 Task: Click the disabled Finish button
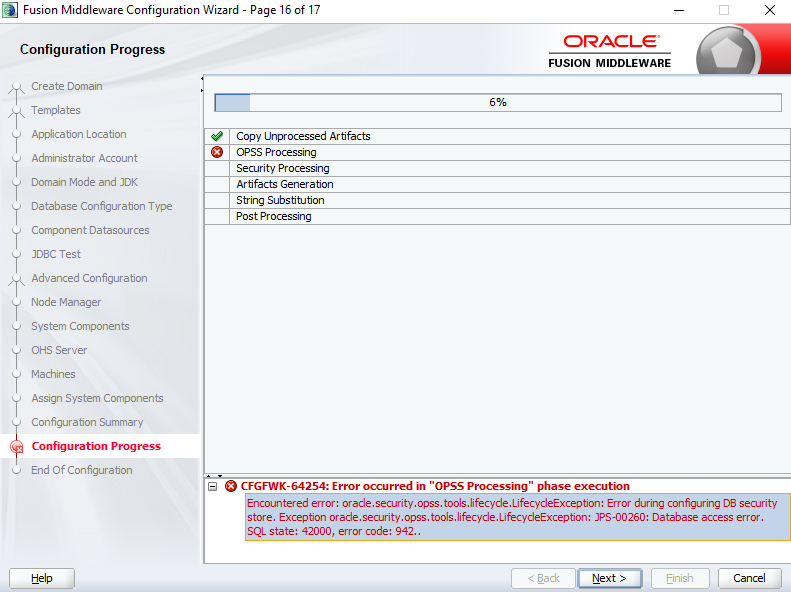680,578
